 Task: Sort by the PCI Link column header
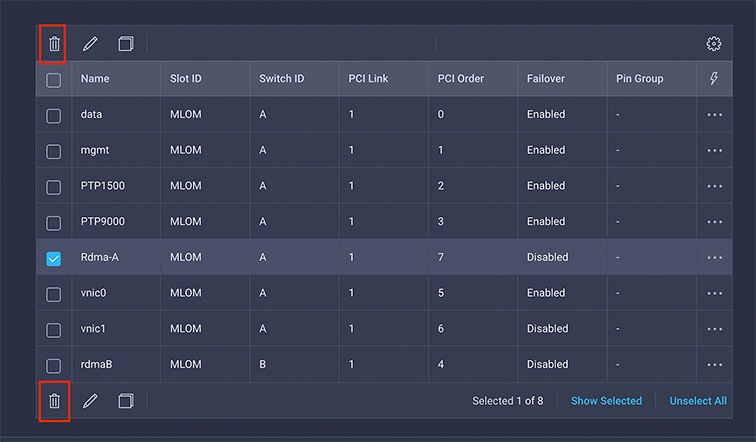coord(368,79)
